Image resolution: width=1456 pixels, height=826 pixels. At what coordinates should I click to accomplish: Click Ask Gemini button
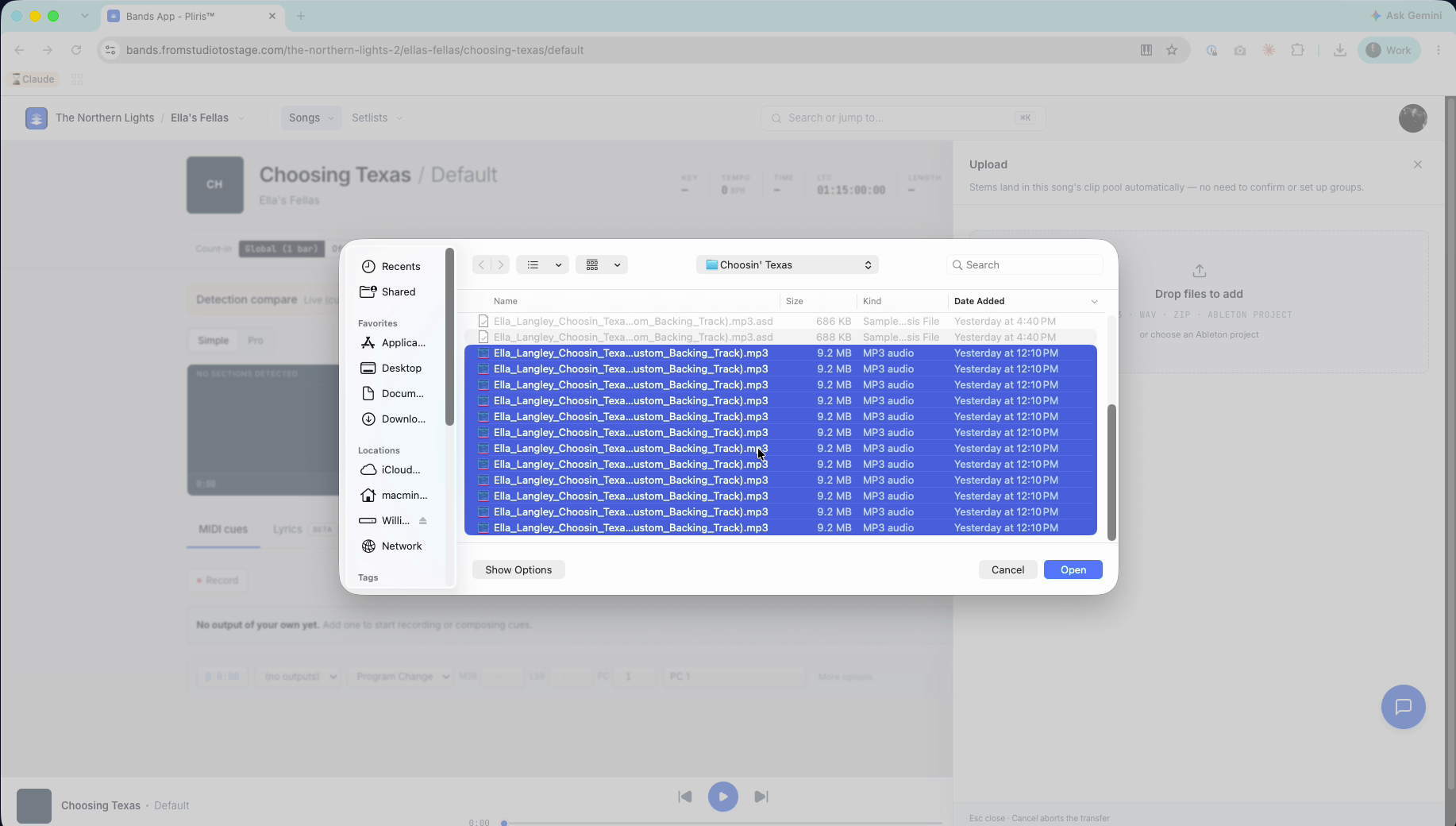(x=1406, y=15)
